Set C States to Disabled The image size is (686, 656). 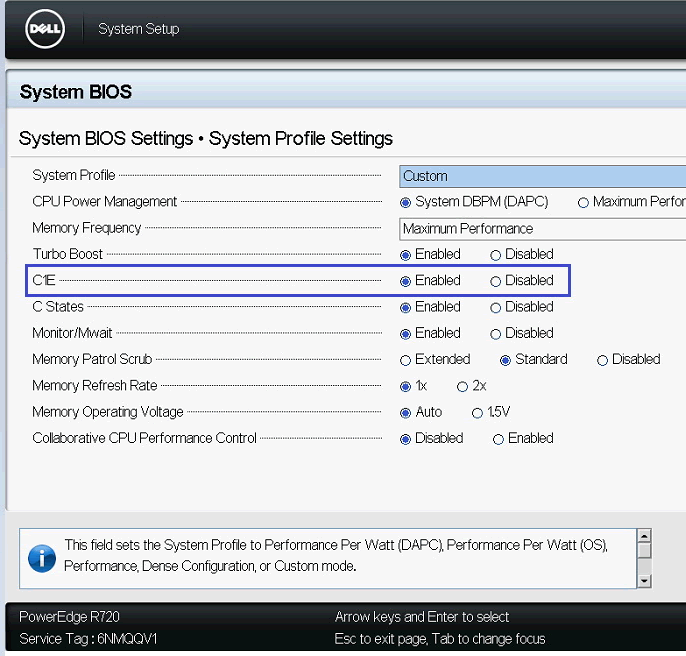(495, 308)
